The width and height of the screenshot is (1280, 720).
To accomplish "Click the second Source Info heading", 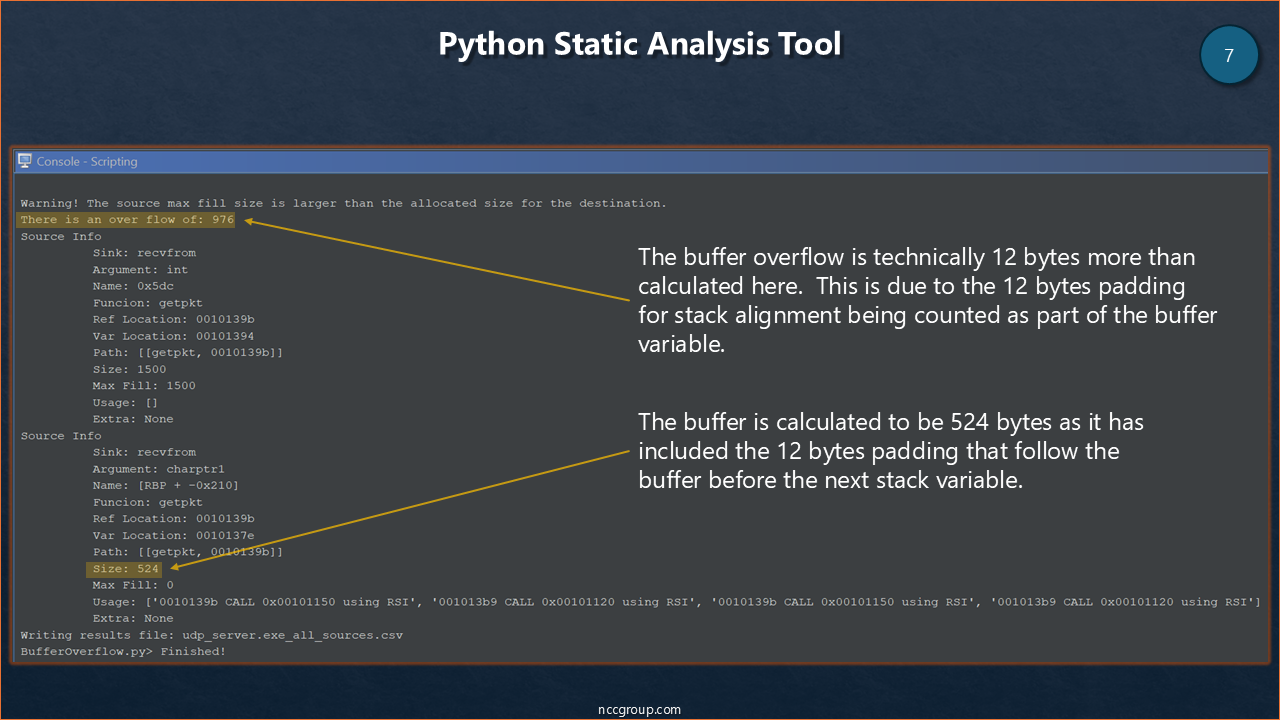I will 61,436.
